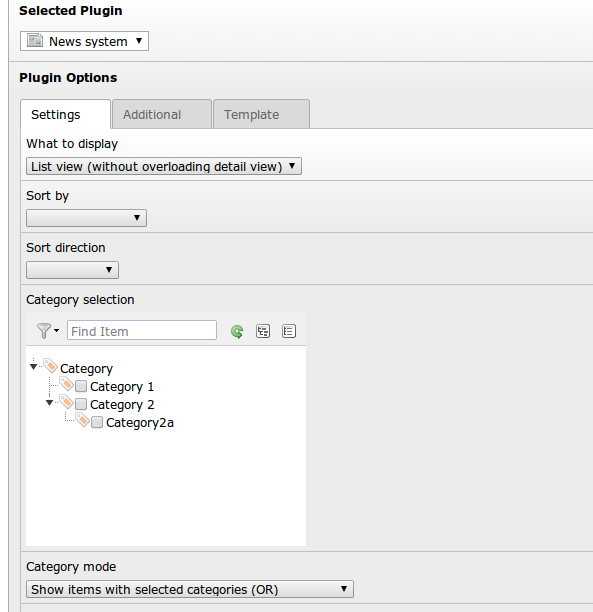Click the expand all tree nodes icon

click(263, 331)
